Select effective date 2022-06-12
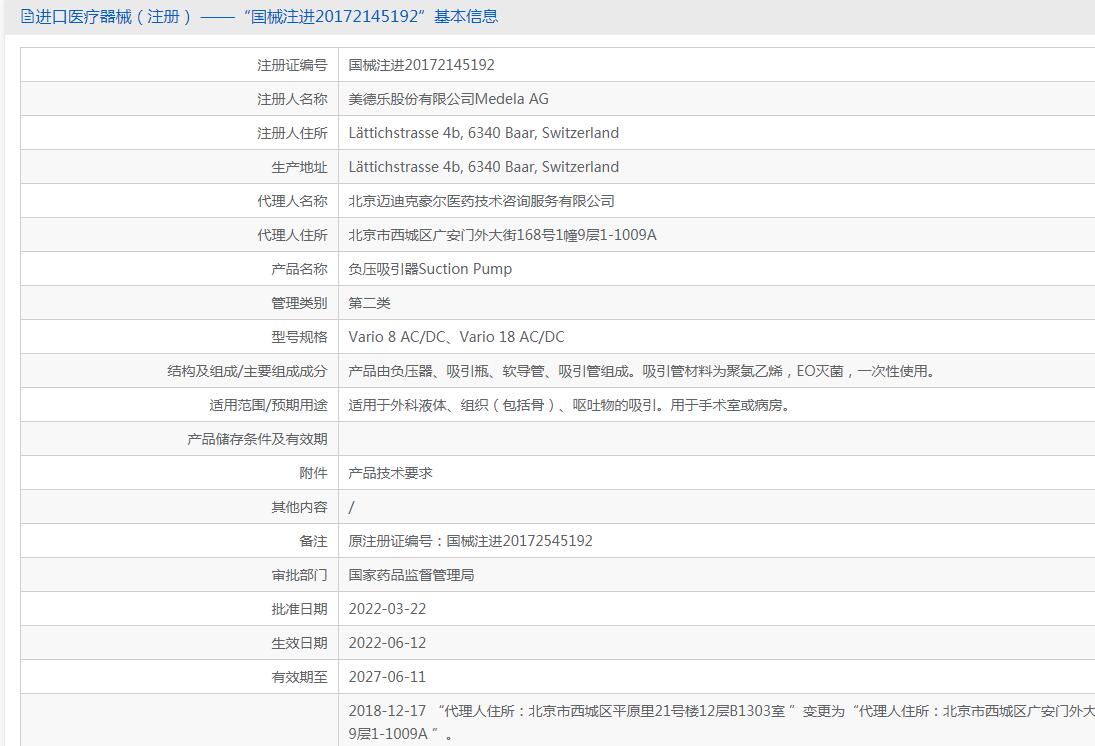Screen dimensions: 1095x746 click(x=387, y=643)
